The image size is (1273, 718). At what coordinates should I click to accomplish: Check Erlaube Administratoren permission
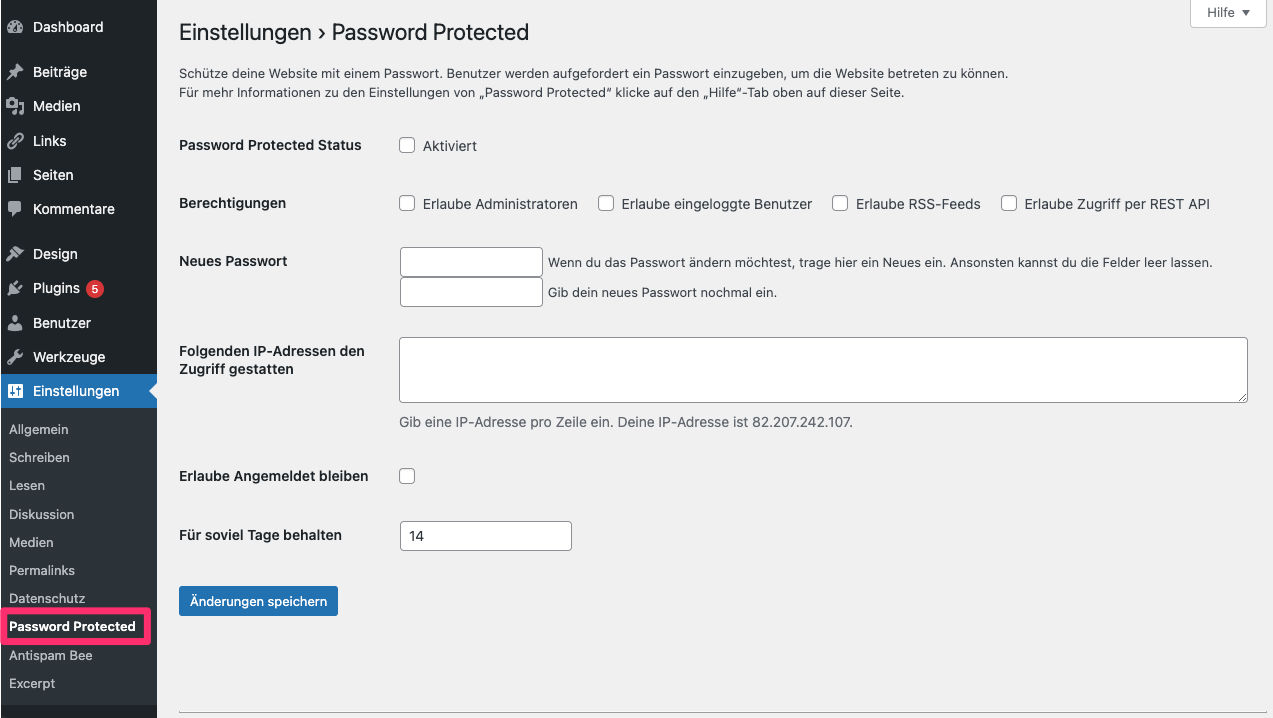pos(407,203)
